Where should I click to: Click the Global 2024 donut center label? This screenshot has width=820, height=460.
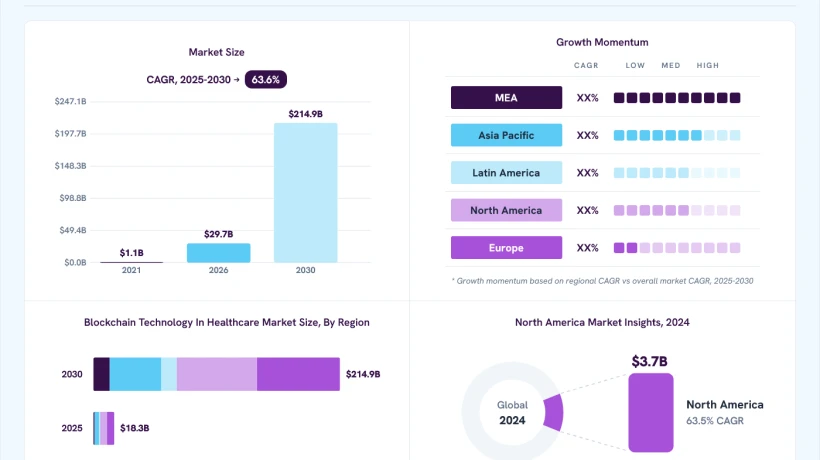pos(512,413)
